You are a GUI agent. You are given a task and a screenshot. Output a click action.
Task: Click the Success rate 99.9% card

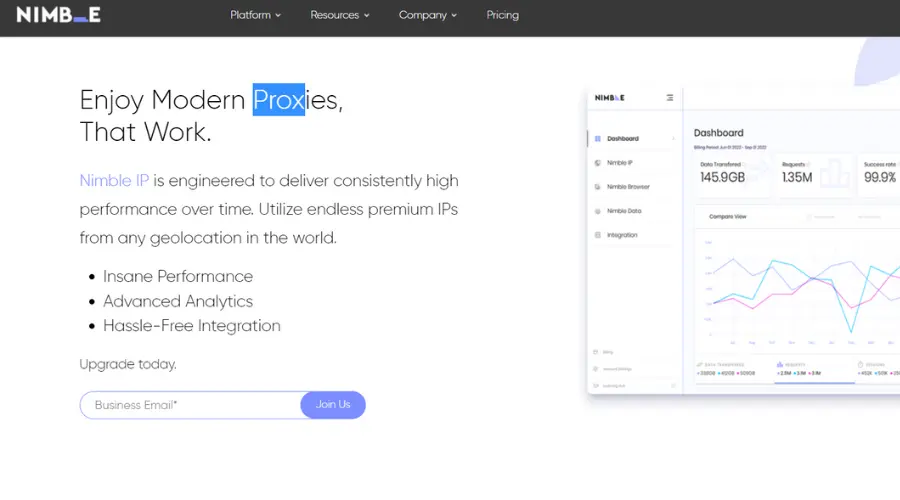(880, 172)
